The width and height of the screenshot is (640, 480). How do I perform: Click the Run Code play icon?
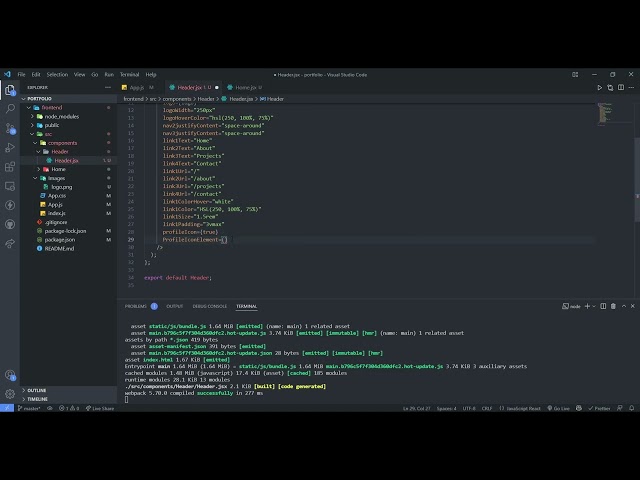(599, 87)
